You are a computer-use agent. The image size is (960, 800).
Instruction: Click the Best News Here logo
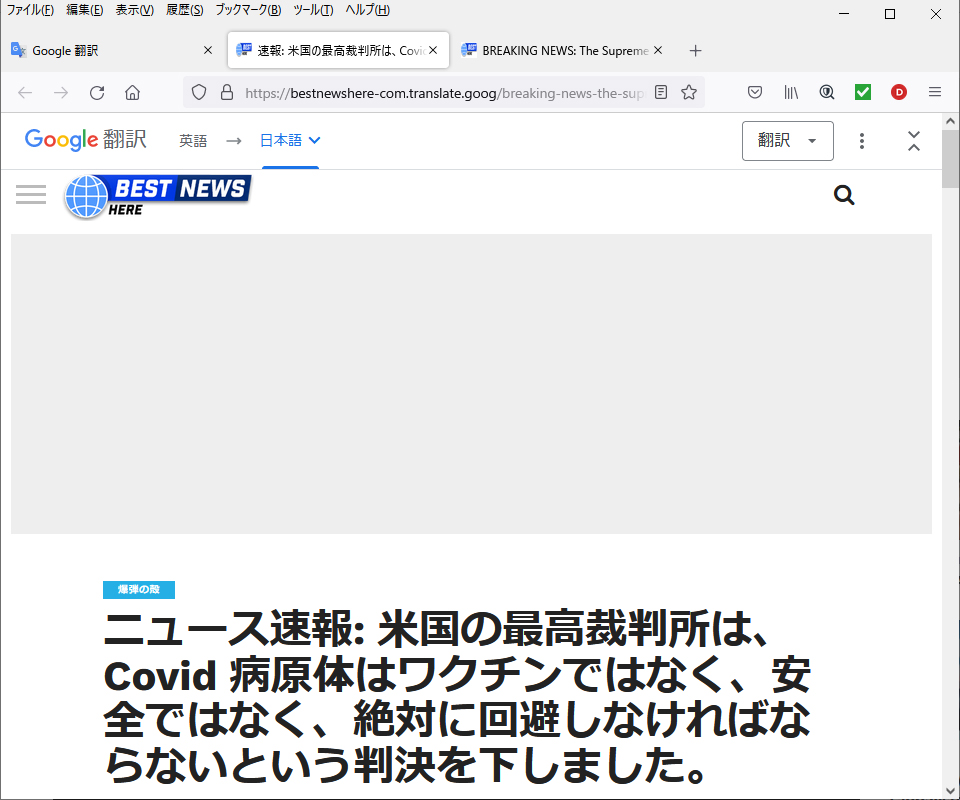click(x=158, y=196)
